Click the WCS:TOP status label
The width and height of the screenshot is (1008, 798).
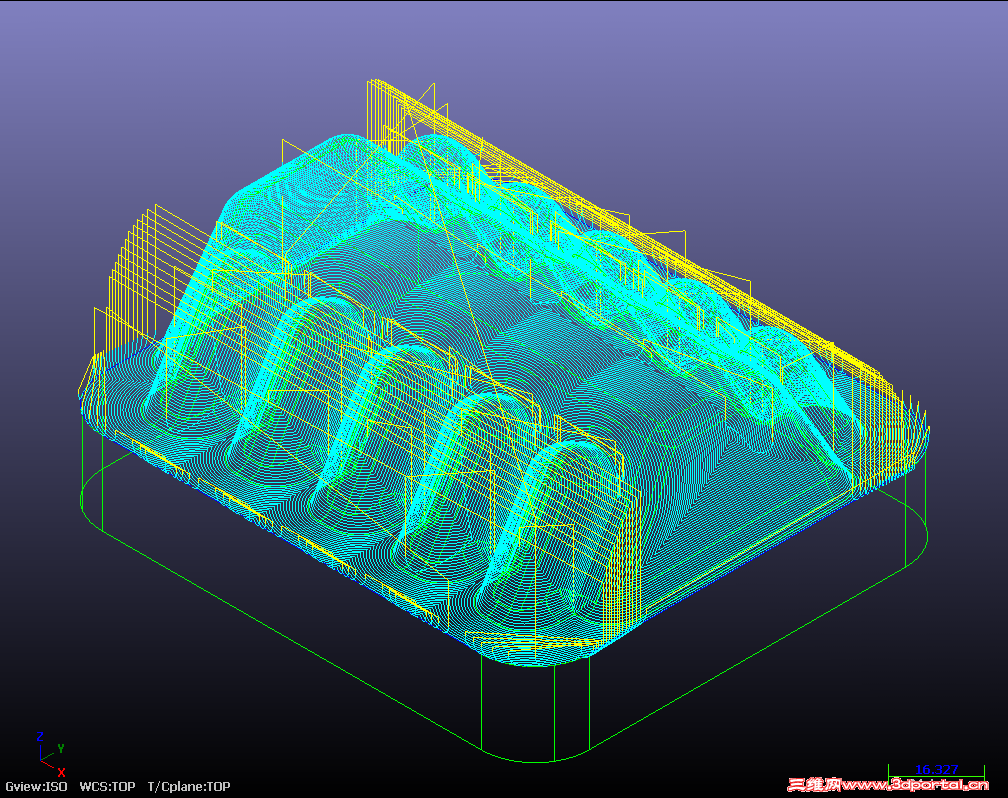(x=107, y=786)
